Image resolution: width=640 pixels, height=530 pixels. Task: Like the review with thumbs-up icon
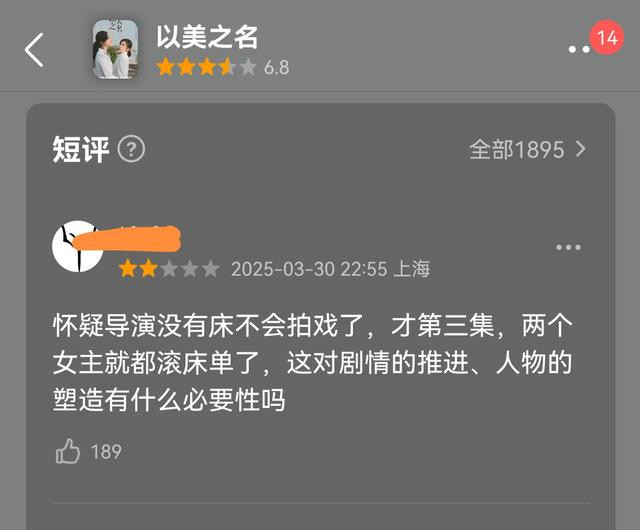pos(68,451)
